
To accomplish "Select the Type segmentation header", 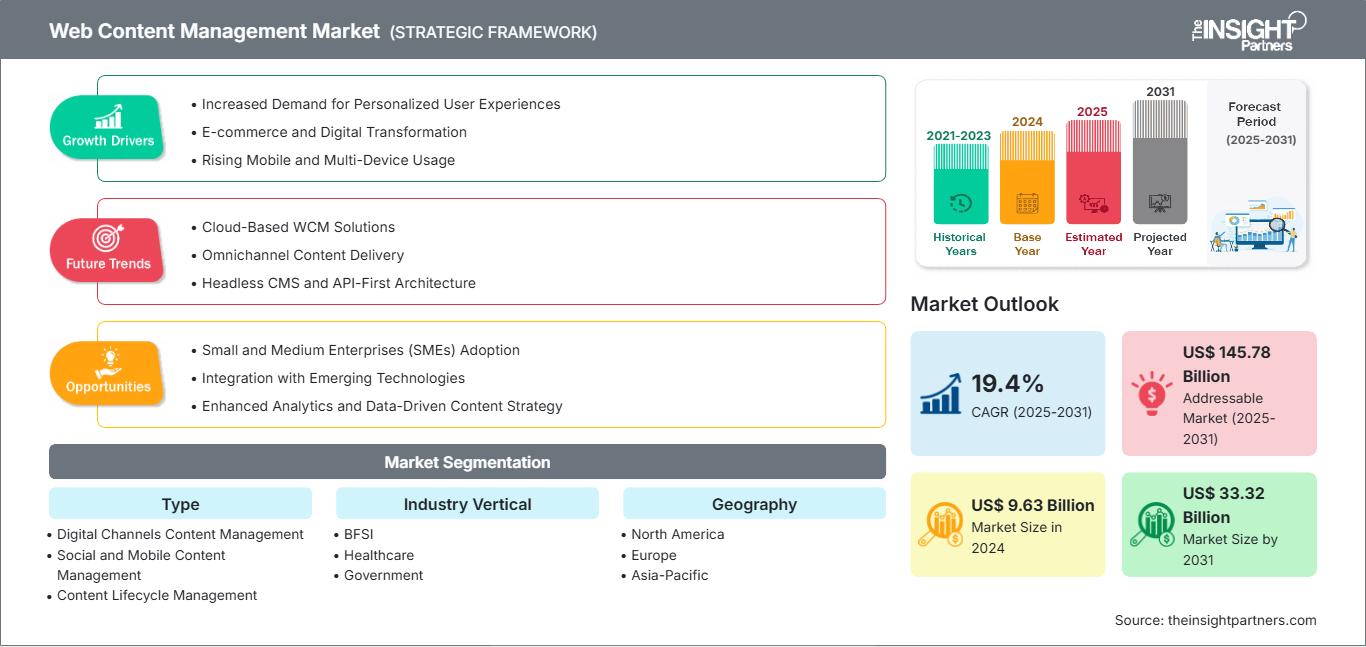I will pyautogui.click(x=180, y=504).
